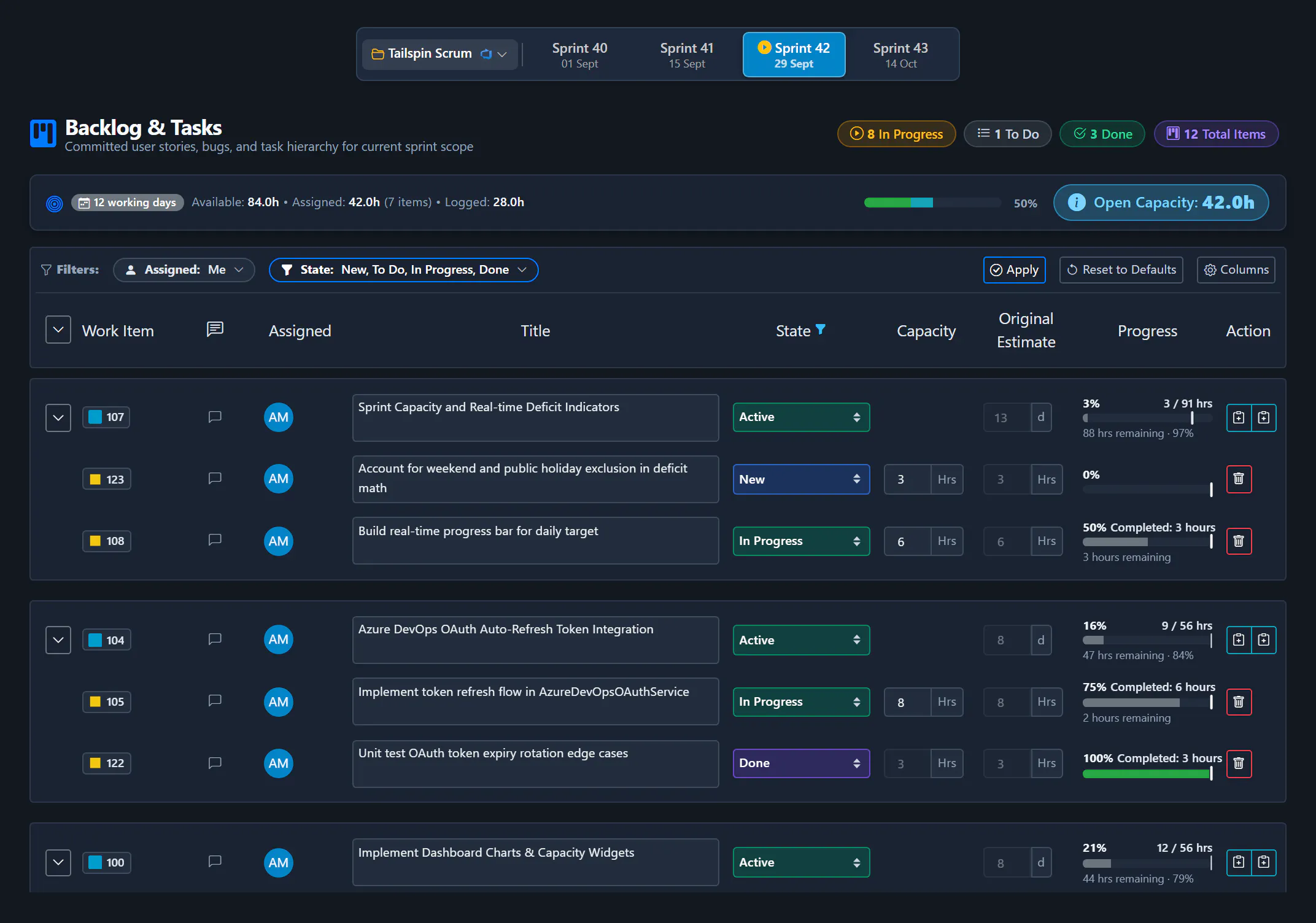Collapse work item 104 row group
Screen dimensions: 1316x923
(58, 640)
